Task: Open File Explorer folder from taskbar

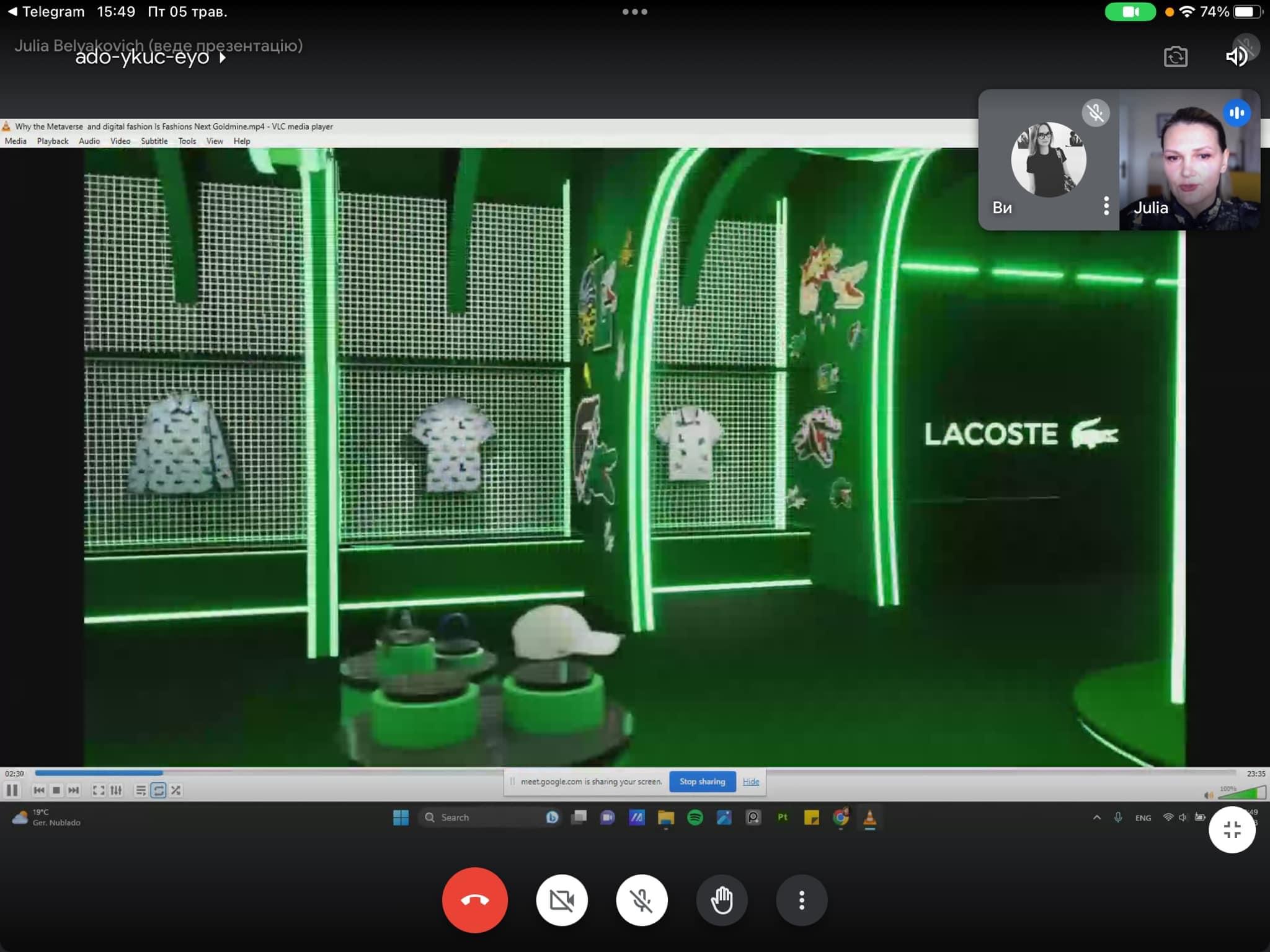Action: (x=666, y=818)
